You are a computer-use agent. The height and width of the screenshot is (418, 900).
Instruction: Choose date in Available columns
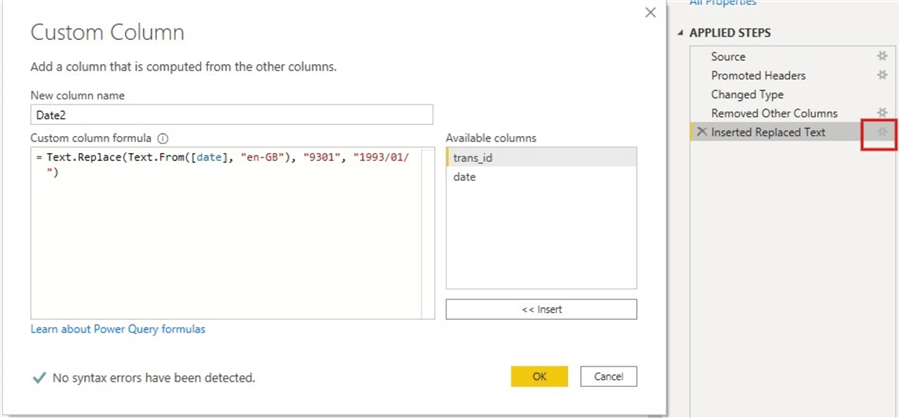pos(541,177)
